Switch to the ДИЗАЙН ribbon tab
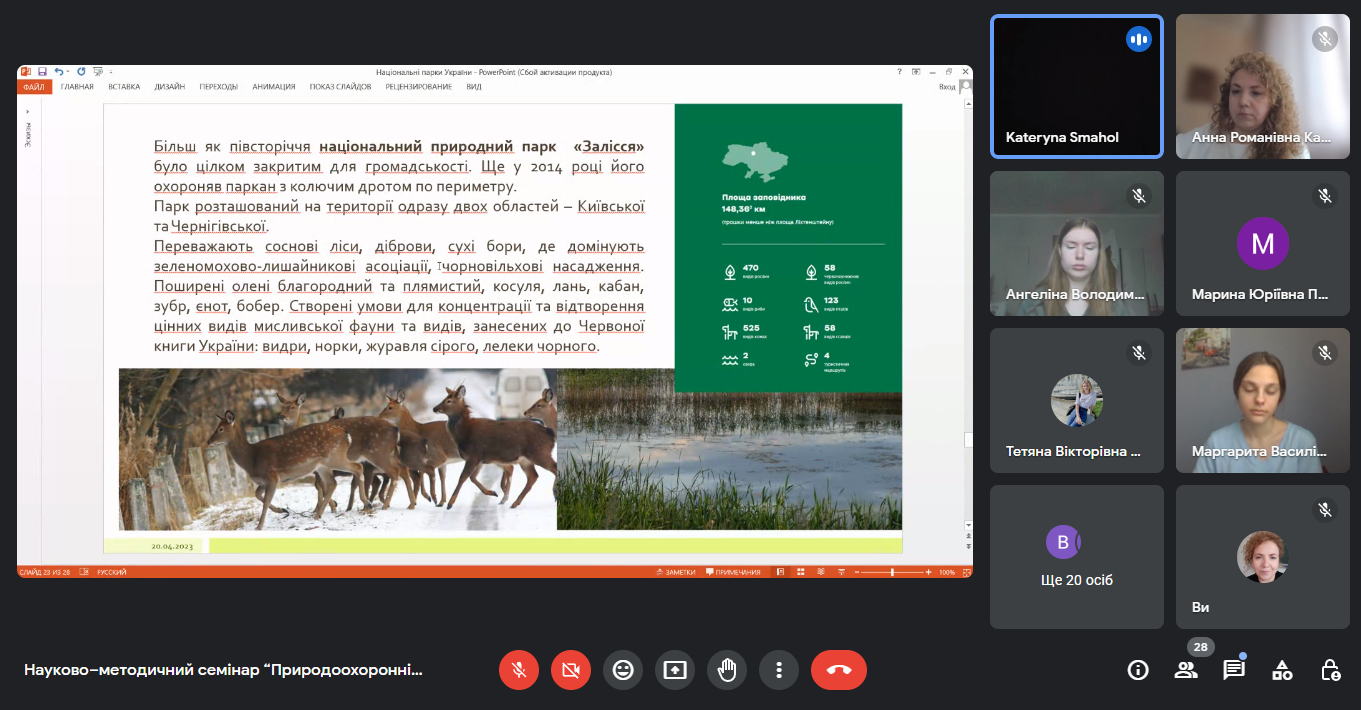Viewport: 1361px width, 710px height. click(169, 87)
